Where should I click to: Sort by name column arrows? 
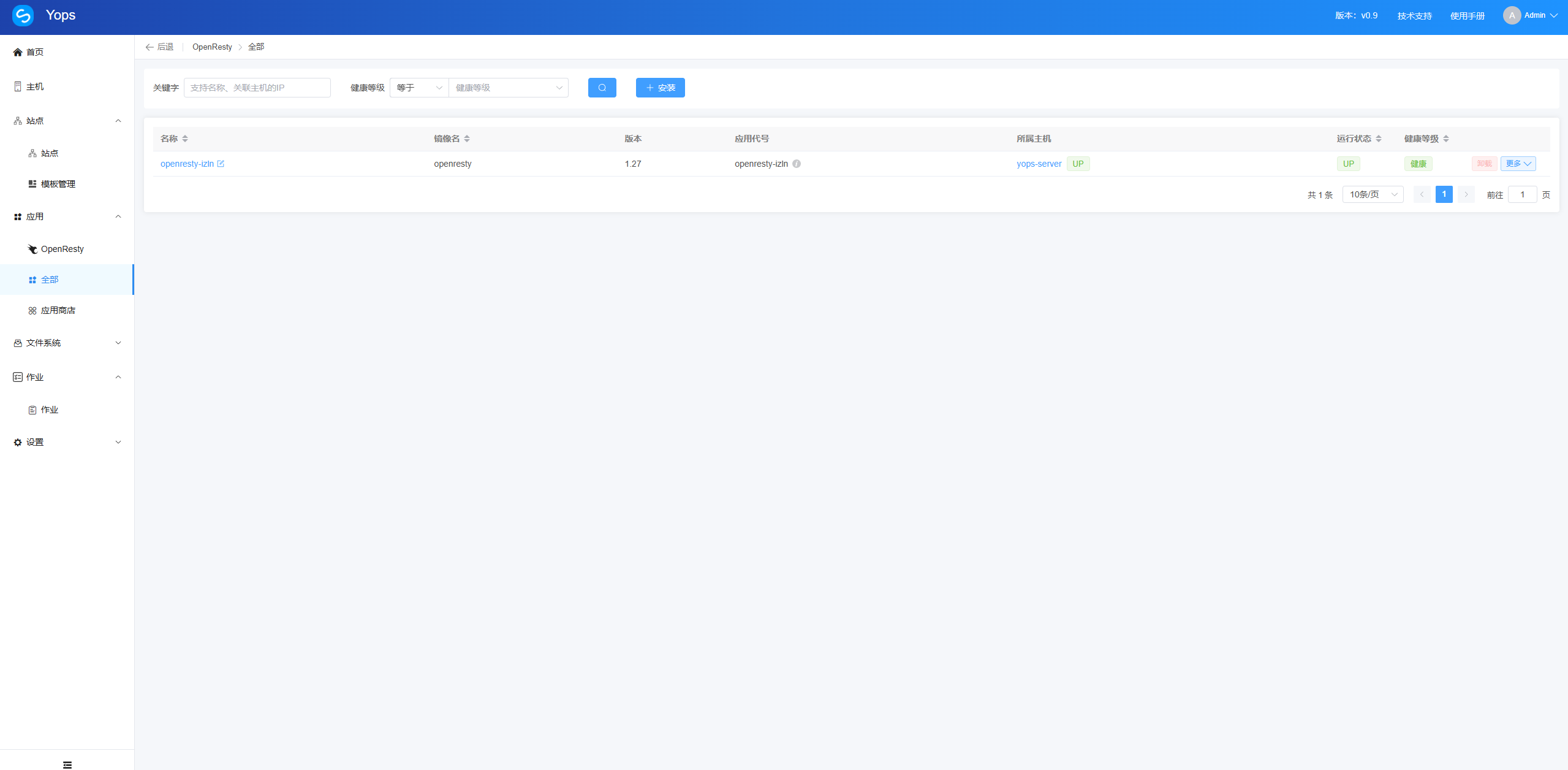(185, 139)
